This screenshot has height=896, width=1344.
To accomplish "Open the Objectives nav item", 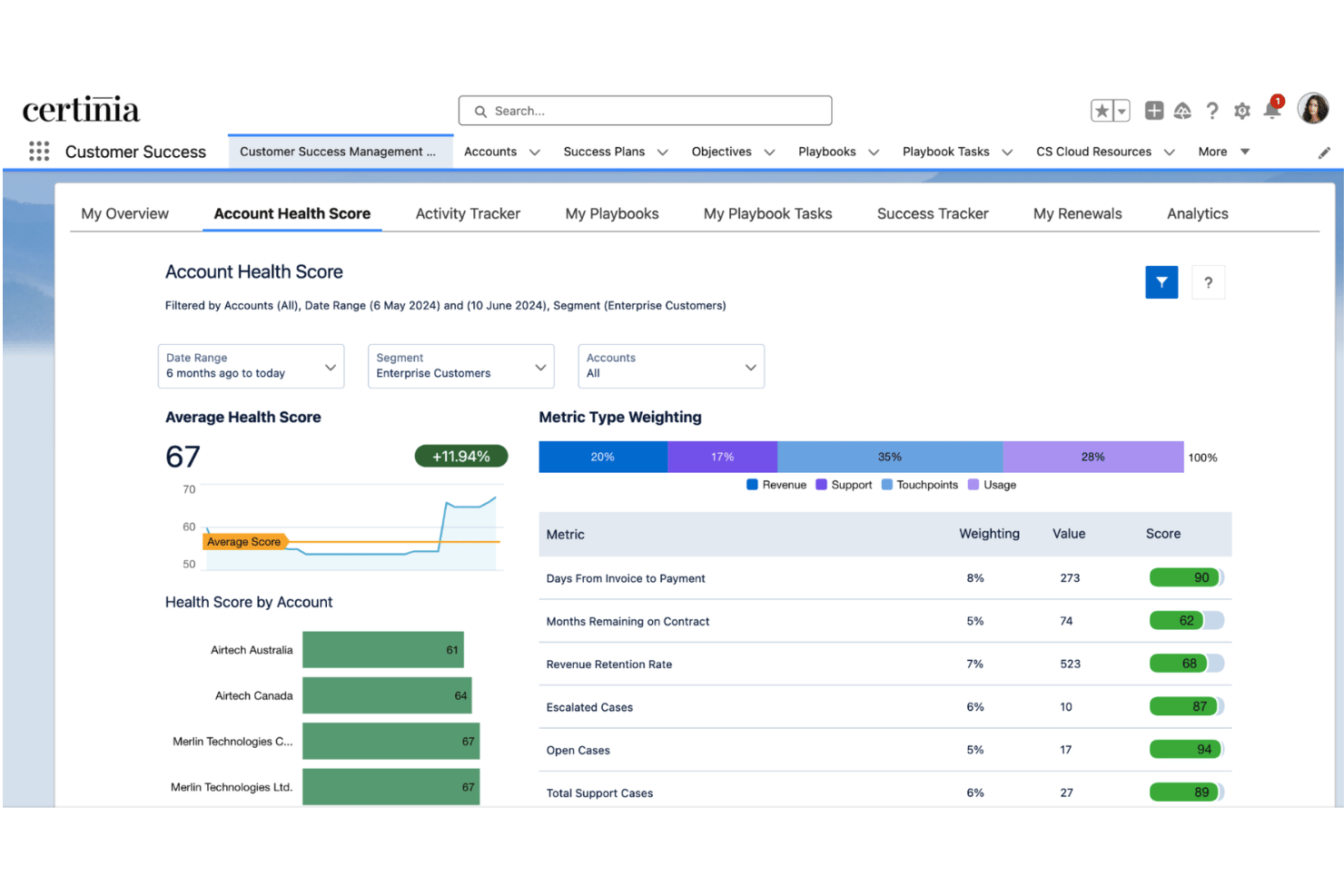I will [721, 152].
